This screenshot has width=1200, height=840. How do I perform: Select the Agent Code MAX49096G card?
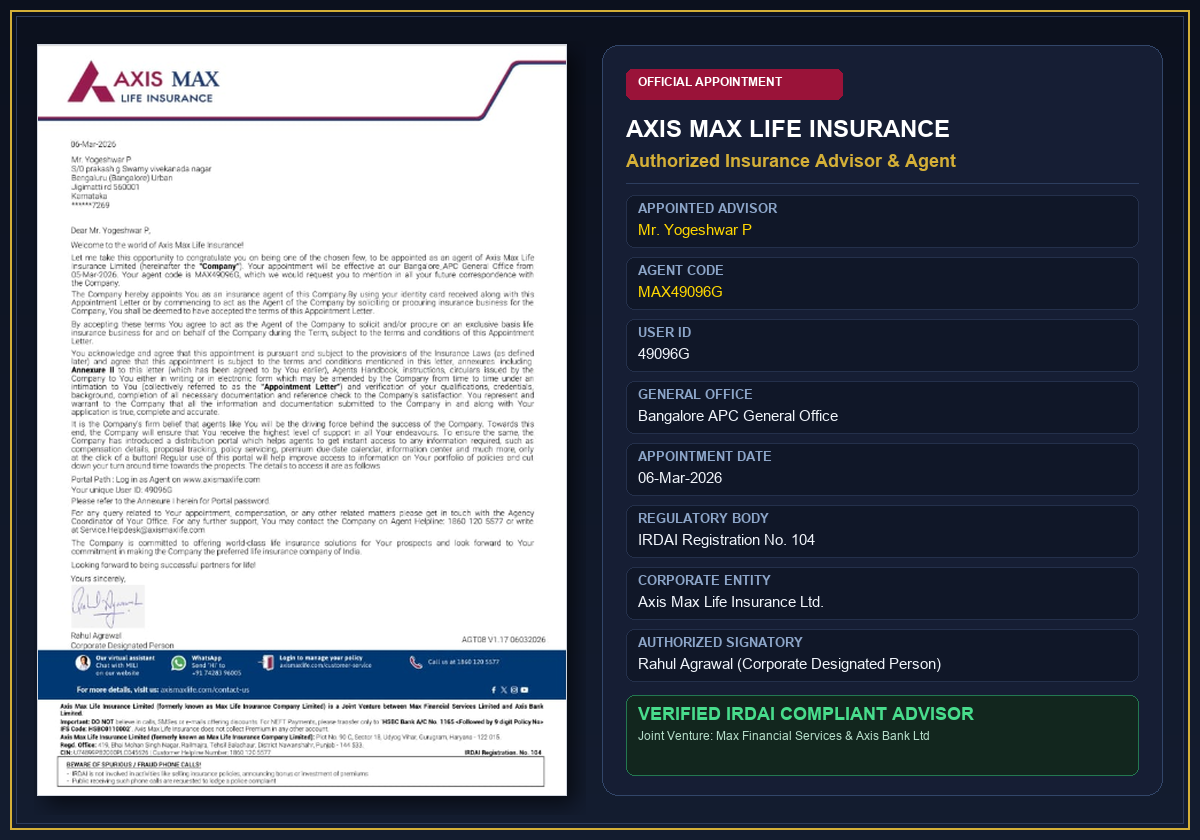coord(882,283)
